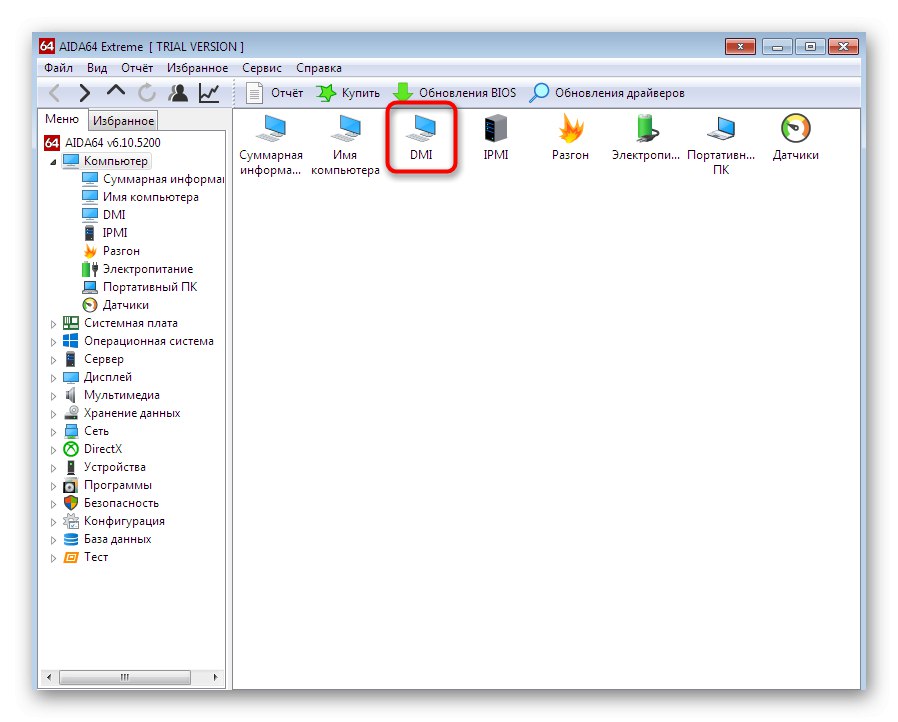This screenshot has height=722, width=898.
Task: Switch to the Избранное sidebar tab
Action: pyautogui.click(x=123, y=120)
